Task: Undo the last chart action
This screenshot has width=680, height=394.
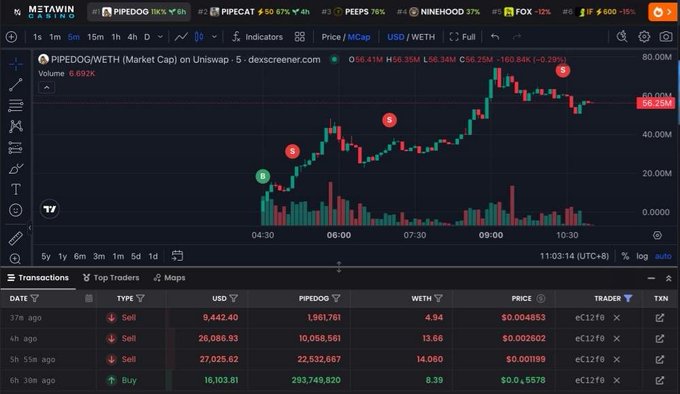Action: (495, 37)
